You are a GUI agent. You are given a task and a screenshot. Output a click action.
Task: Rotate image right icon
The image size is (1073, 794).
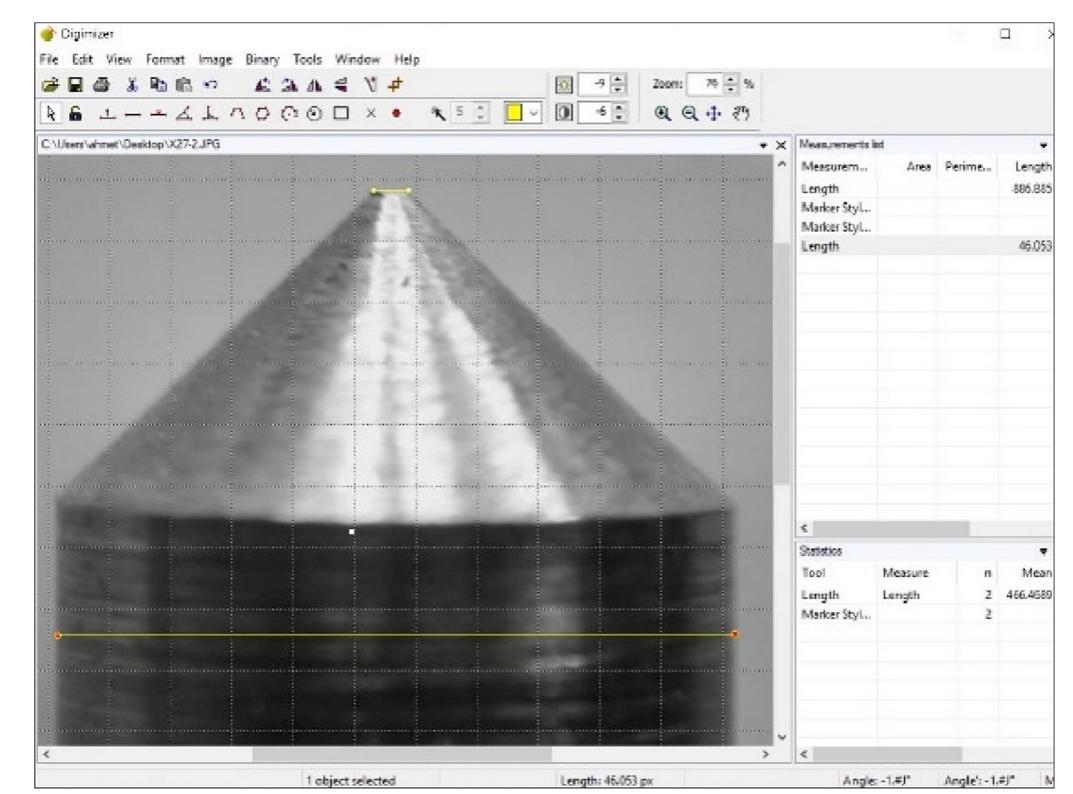(x=289, y=85)
